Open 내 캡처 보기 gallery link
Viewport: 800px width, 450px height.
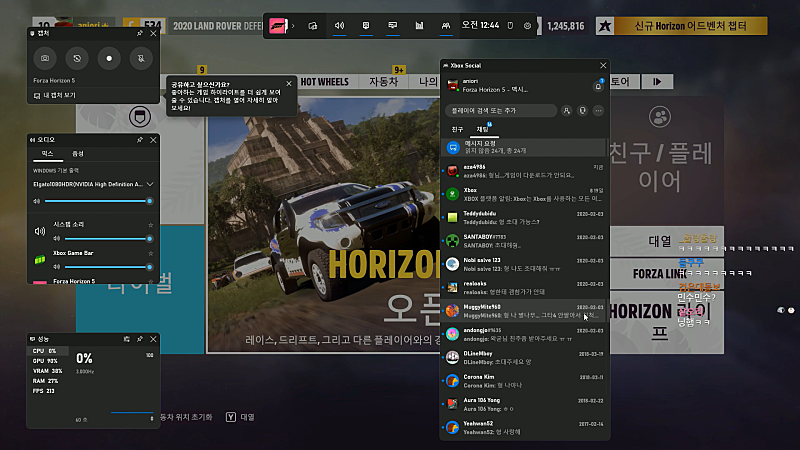click(55, 95)
